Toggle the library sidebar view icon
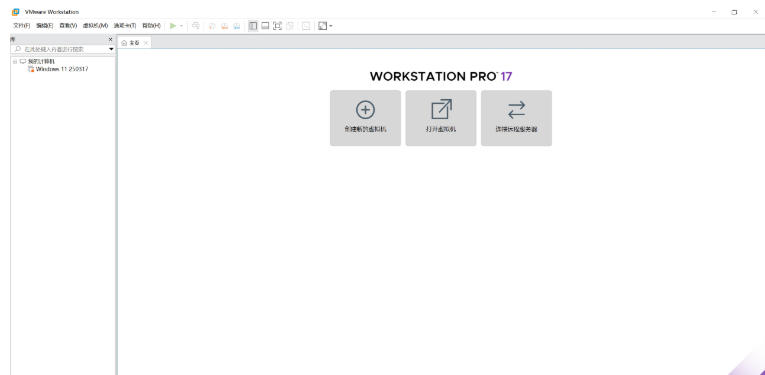Image resolution: width=765 pixels, height=375 pixels. pos(253,26)
